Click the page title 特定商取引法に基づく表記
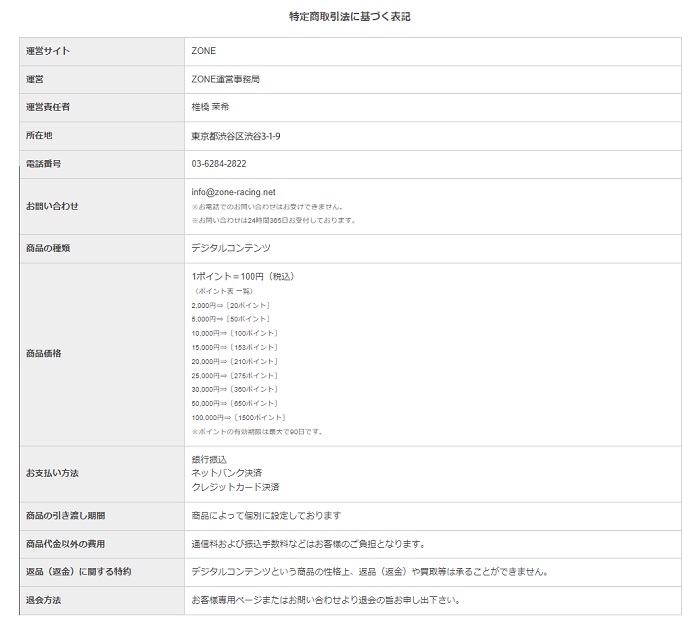The image size is (700, 622). pos(349,17)
